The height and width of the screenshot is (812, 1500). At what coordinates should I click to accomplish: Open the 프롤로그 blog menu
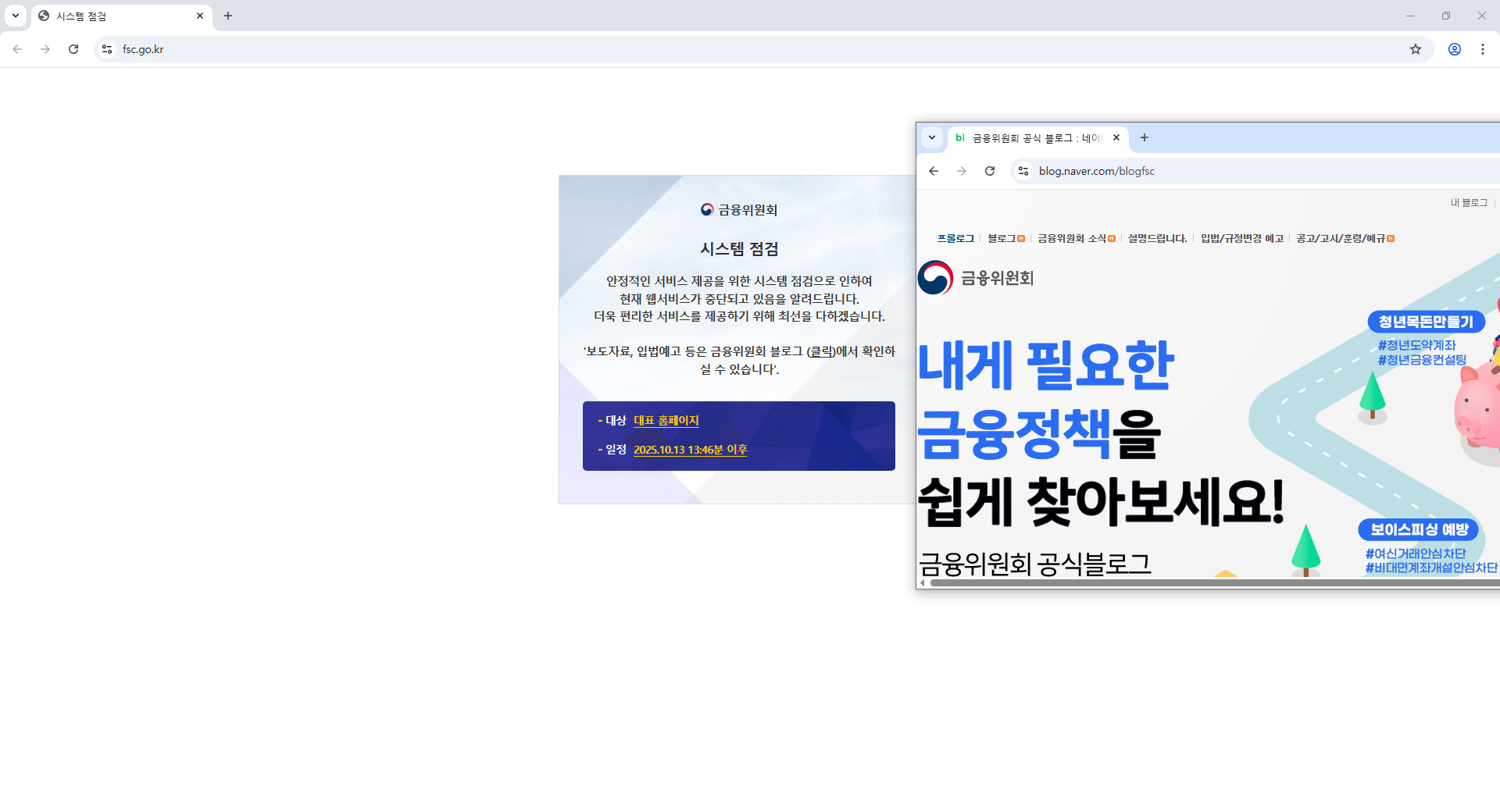[955, 238]
